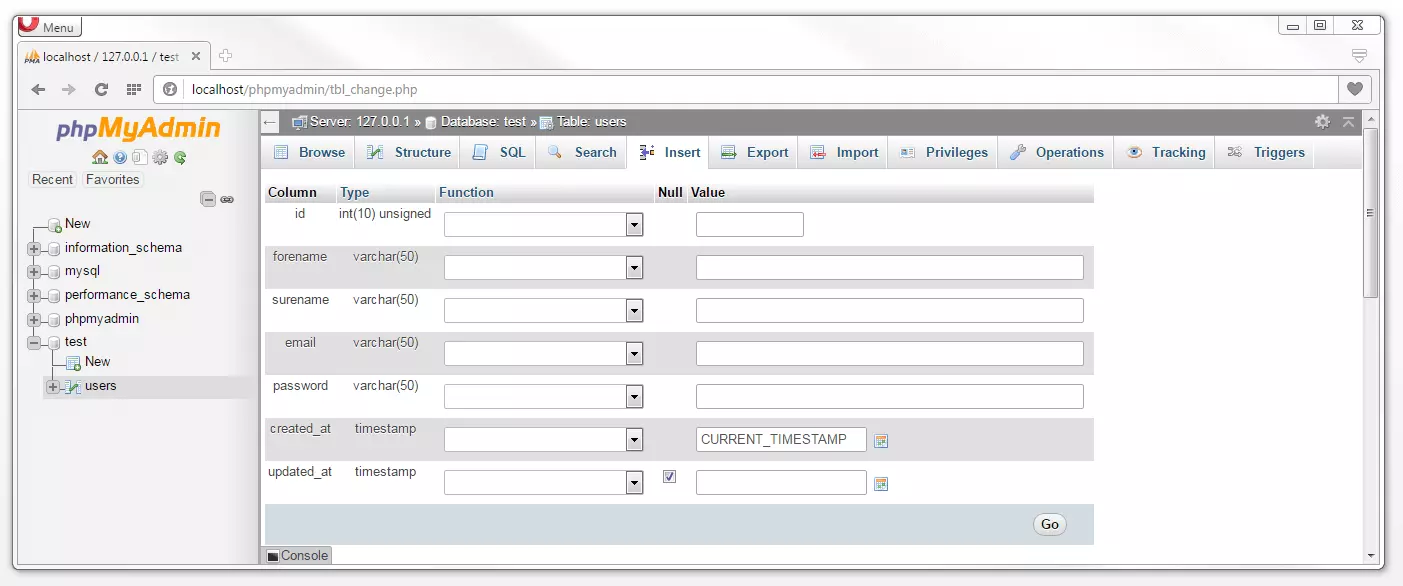Image resolution: width=1403 pixels, height=586 pixels.
Task: Open the page settings gear icon
Action: tap(1322, 122)
